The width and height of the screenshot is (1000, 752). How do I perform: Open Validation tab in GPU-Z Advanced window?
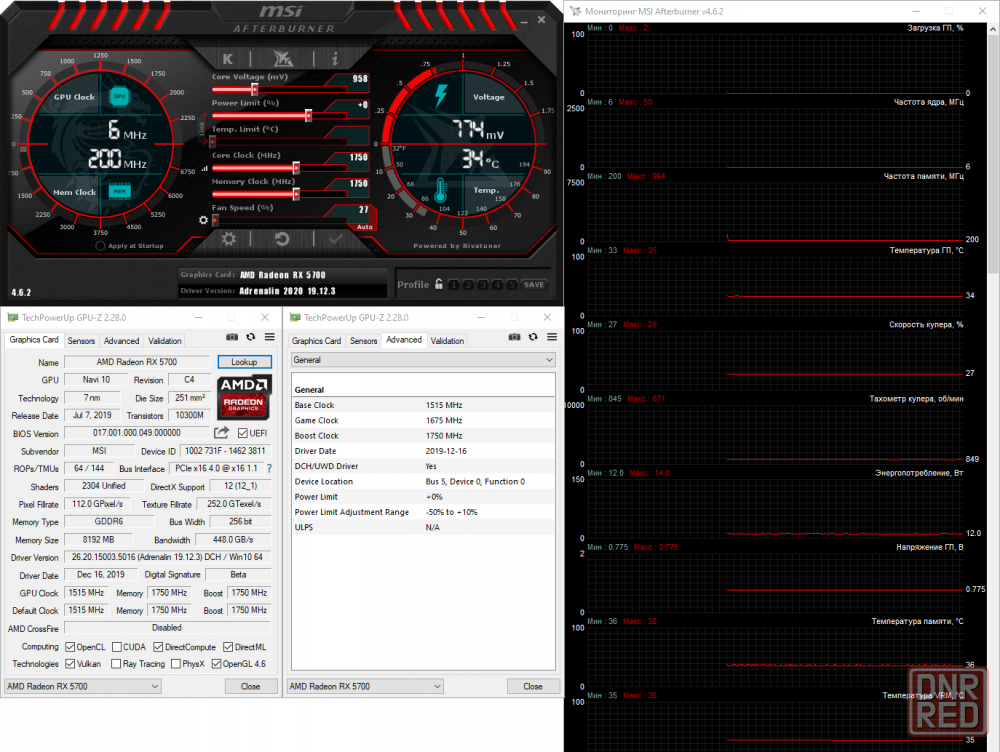click(447, 341)
